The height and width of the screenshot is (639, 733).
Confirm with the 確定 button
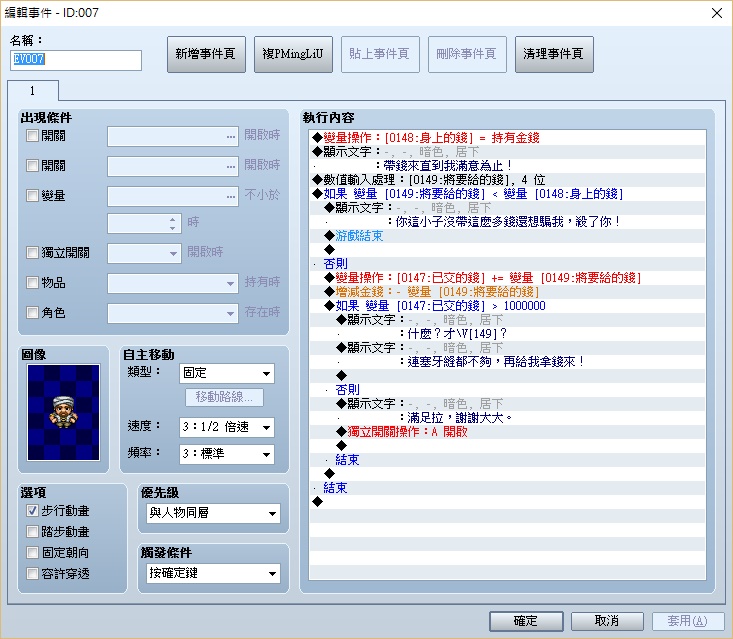tap(526, 621)
